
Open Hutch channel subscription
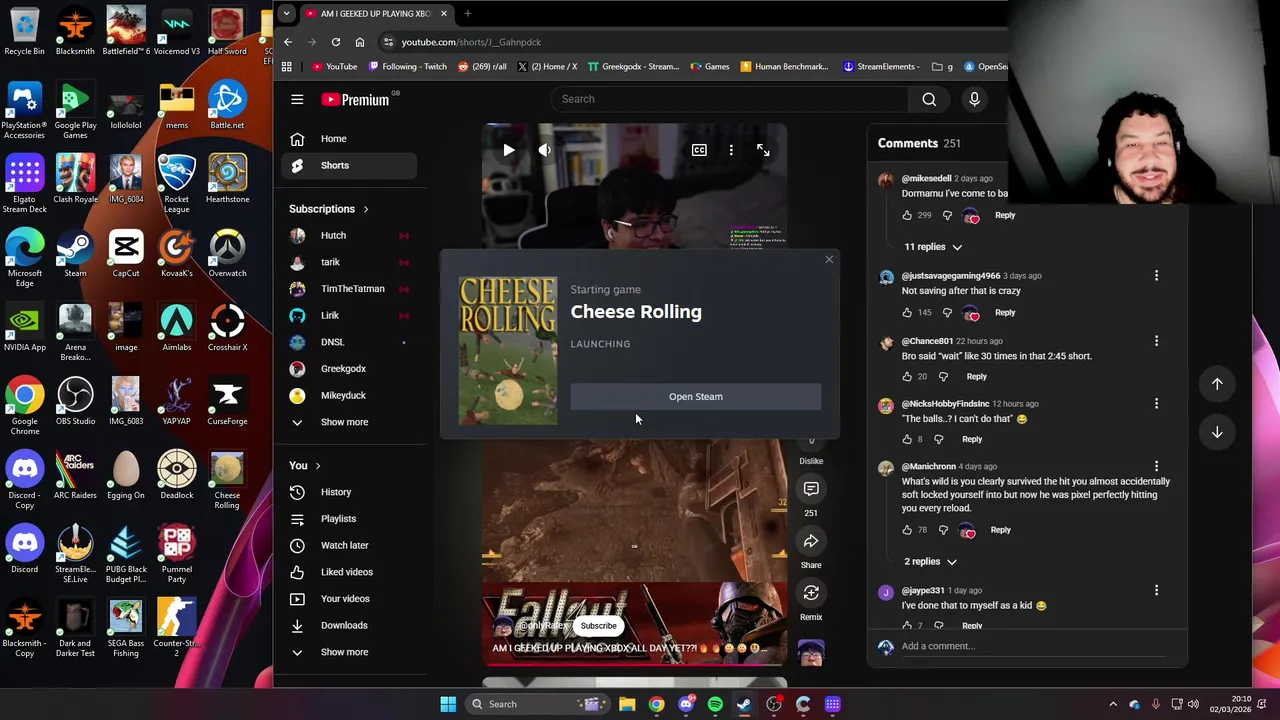[x=349, y=236]
